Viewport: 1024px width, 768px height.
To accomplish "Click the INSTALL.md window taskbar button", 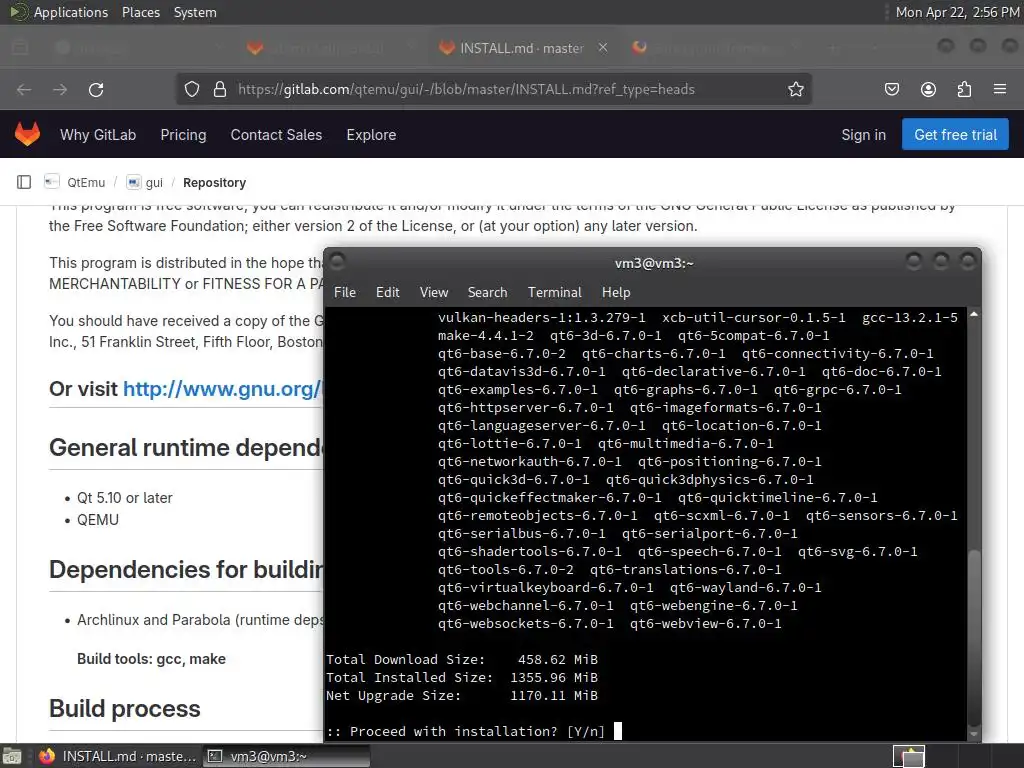I will tap(118, 756).
